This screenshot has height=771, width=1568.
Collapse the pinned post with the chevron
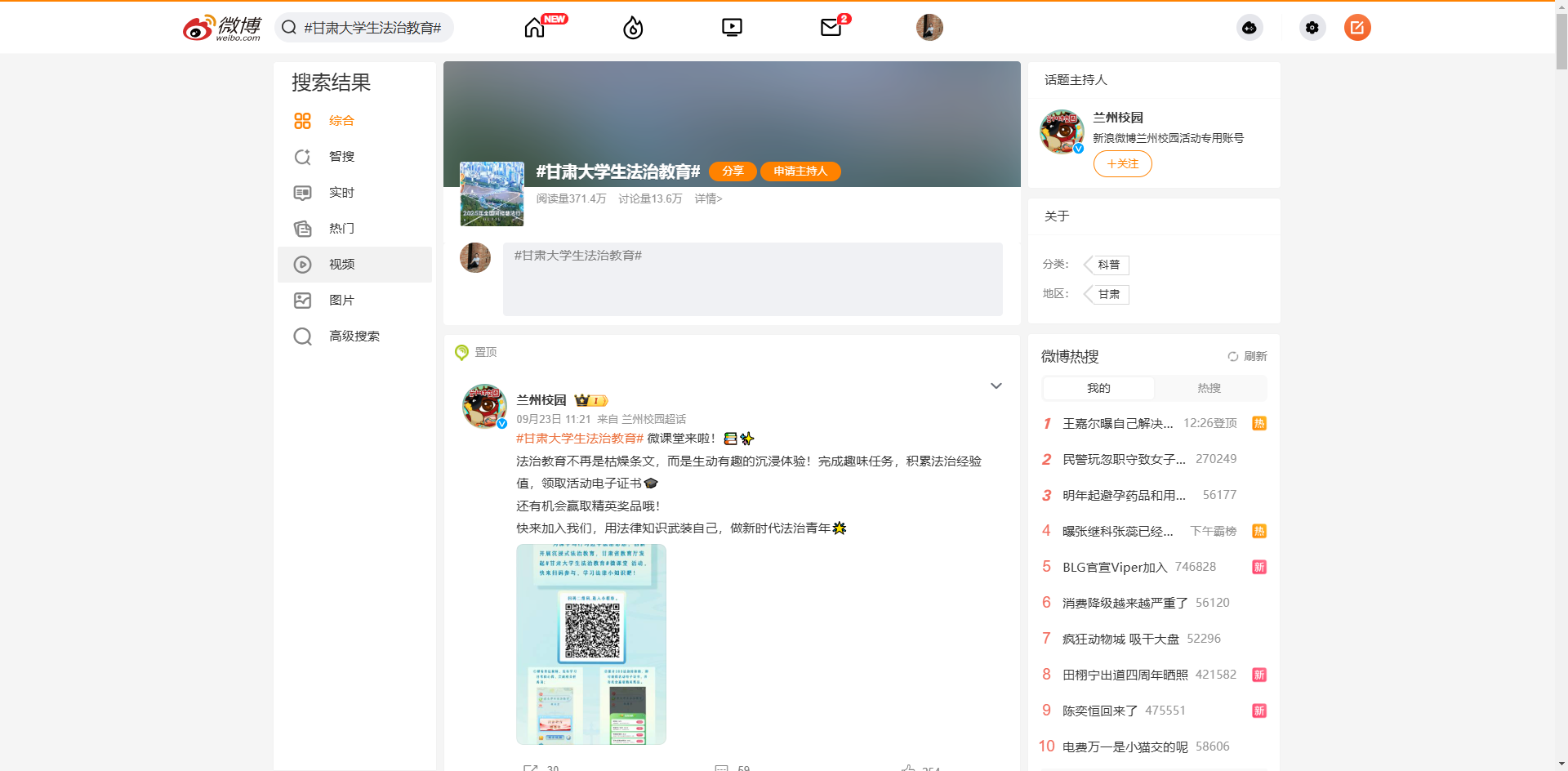(996, 385)
